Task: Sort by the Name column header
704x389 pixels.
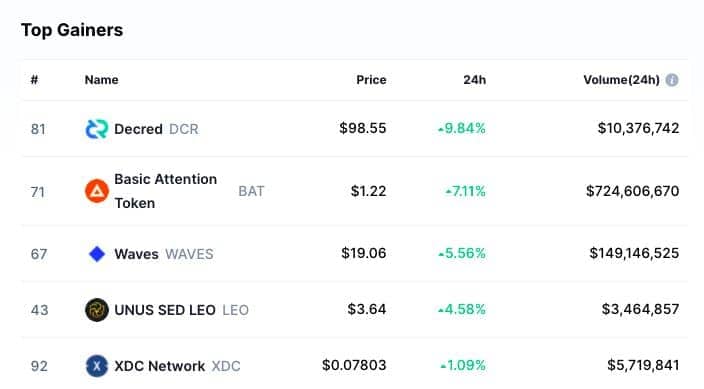Action: point(101,80)
